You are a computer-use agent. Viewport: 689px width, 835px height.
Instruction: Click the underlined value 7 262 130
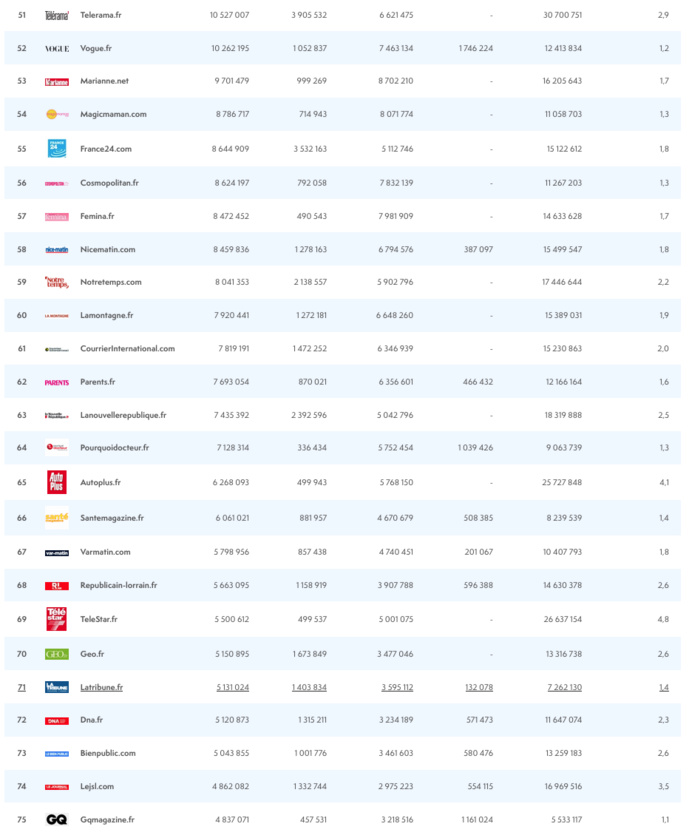(564, 687)
